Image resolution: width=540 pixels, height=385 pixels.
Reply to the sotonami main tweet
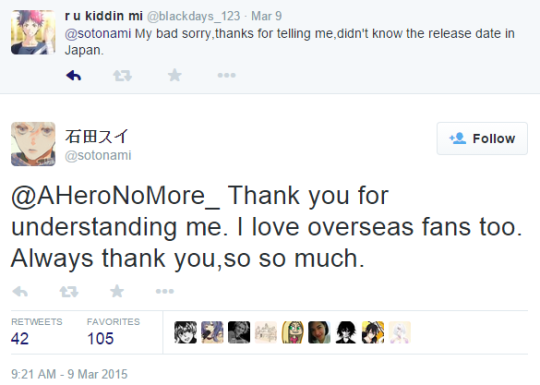pyautogui.click(x=20, y=292)
